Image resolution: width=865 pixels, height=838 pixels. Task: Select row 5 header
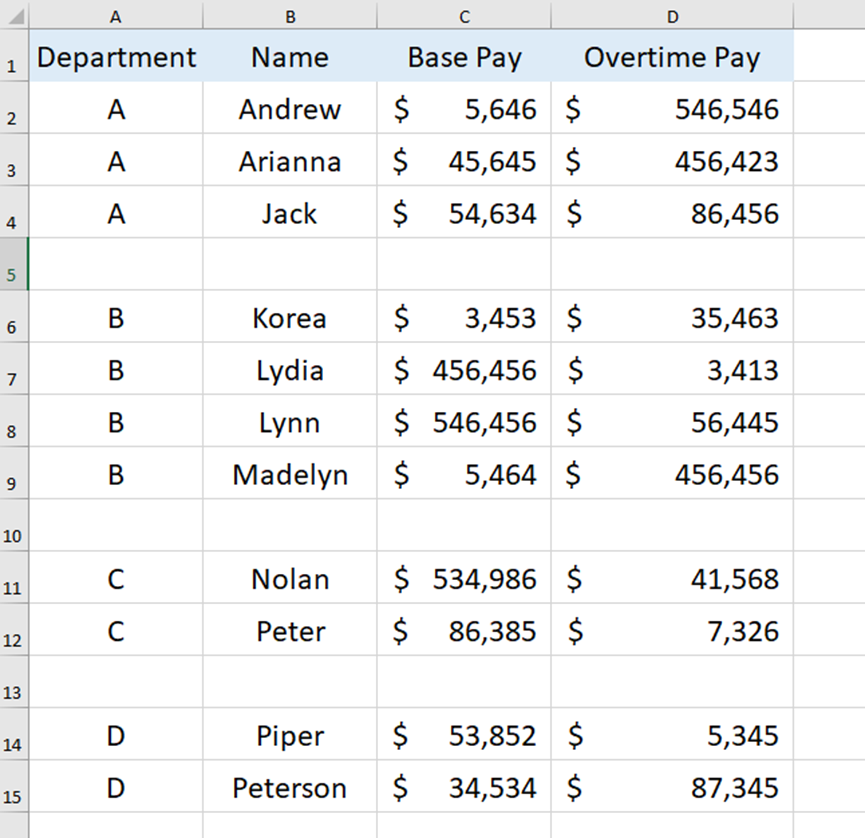[14, 264]
